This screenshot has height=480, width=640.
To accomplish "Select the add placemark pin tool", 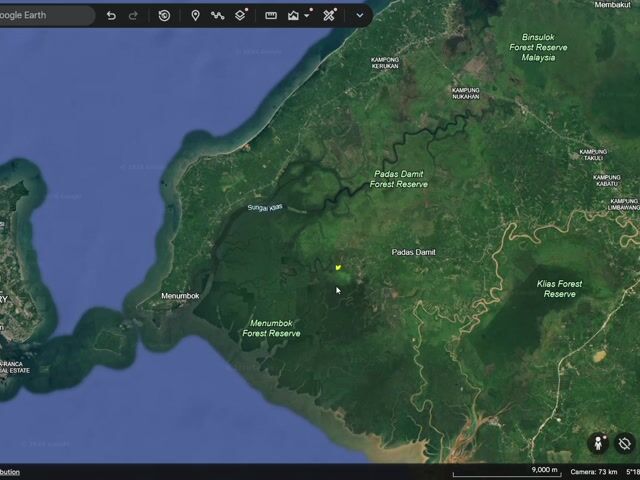I will pos(196,16).
